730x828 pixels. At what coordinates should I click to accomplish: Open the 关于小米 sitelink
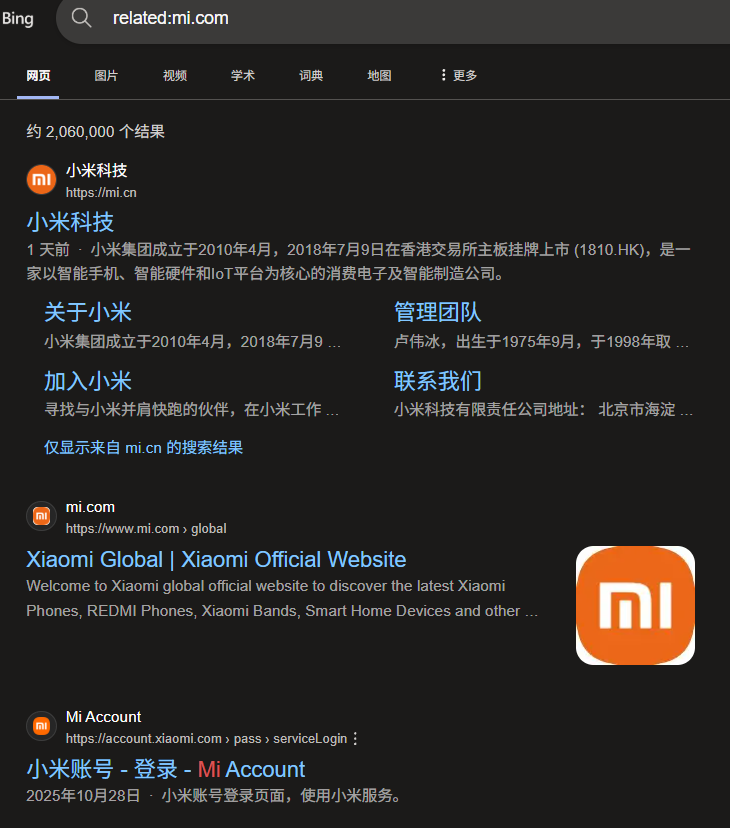[x=88, y=312]
